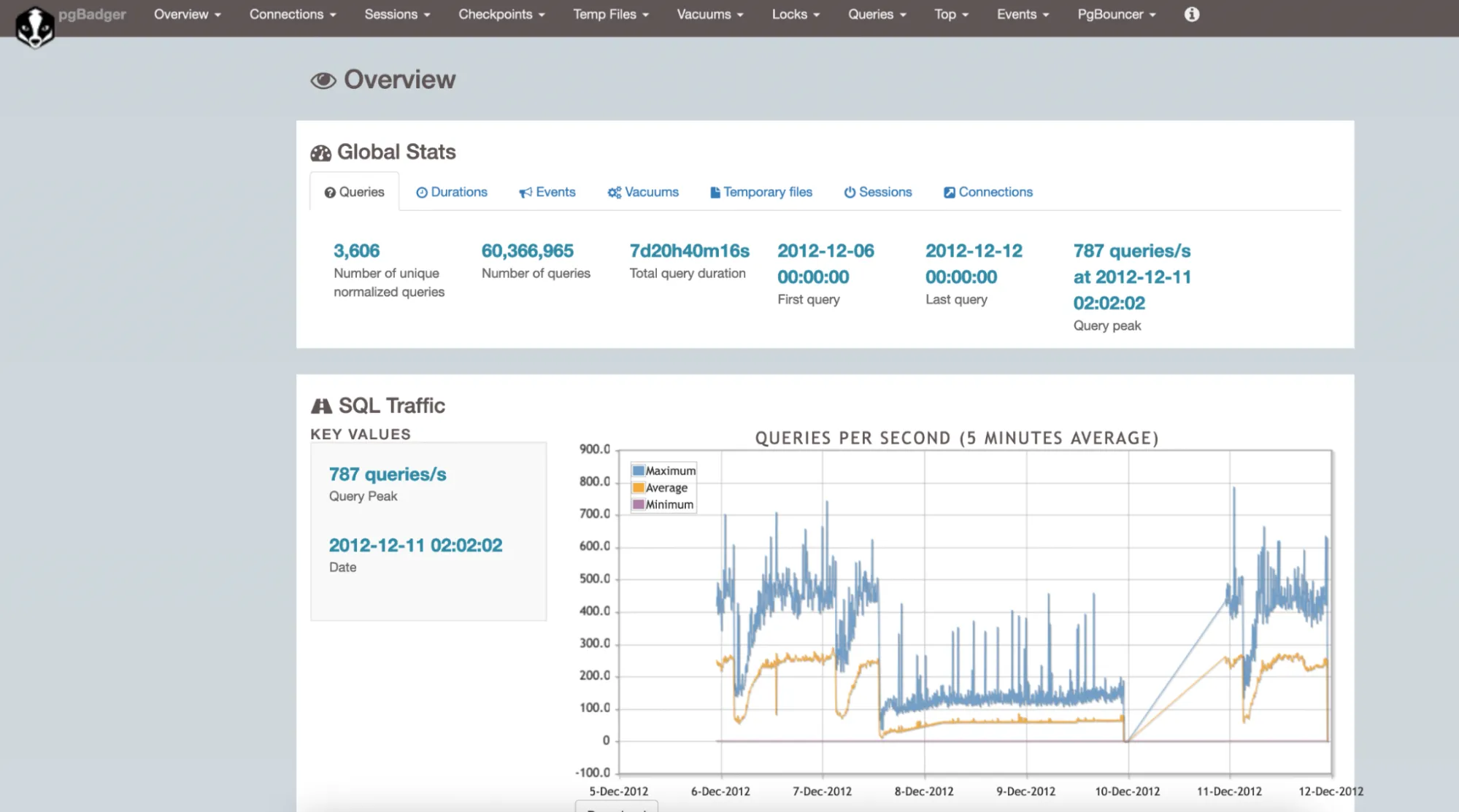The height and width of the screenshot is (812, 1459).
Task: Click the gears icon on Vacuums tab
Action: pos(614,193)
